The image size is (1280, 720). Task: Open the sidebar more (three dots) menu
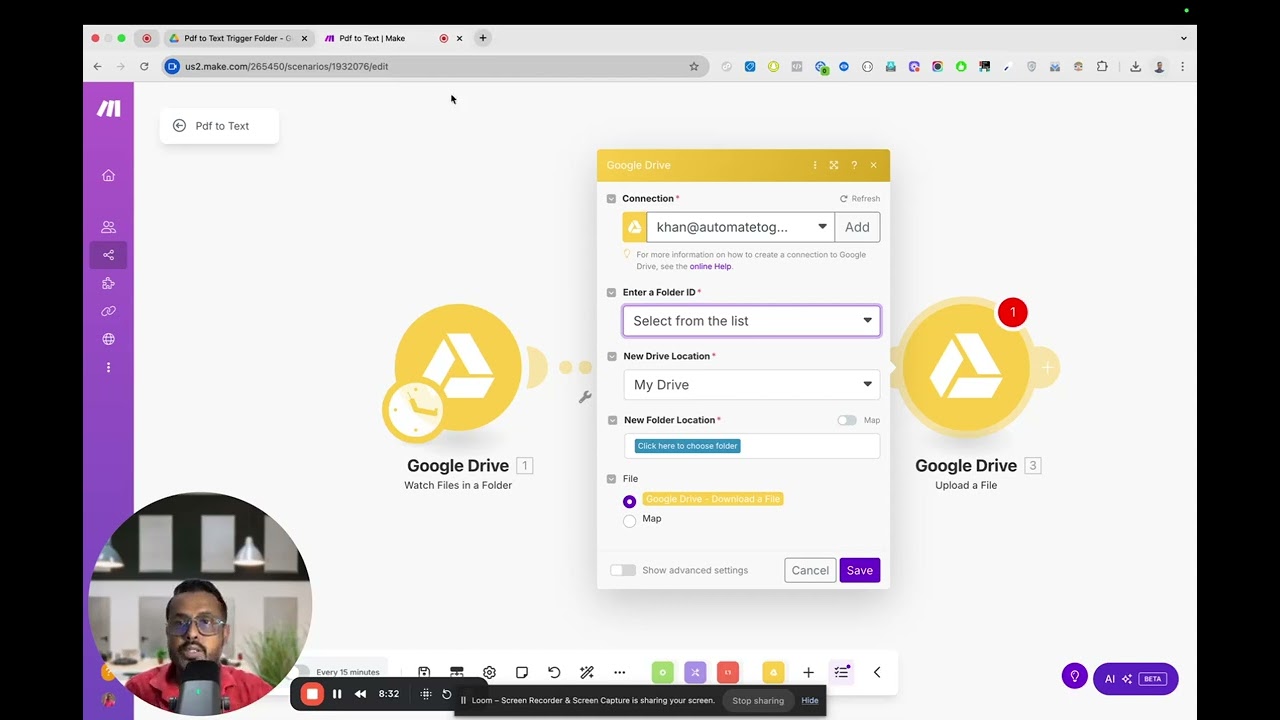108,368
